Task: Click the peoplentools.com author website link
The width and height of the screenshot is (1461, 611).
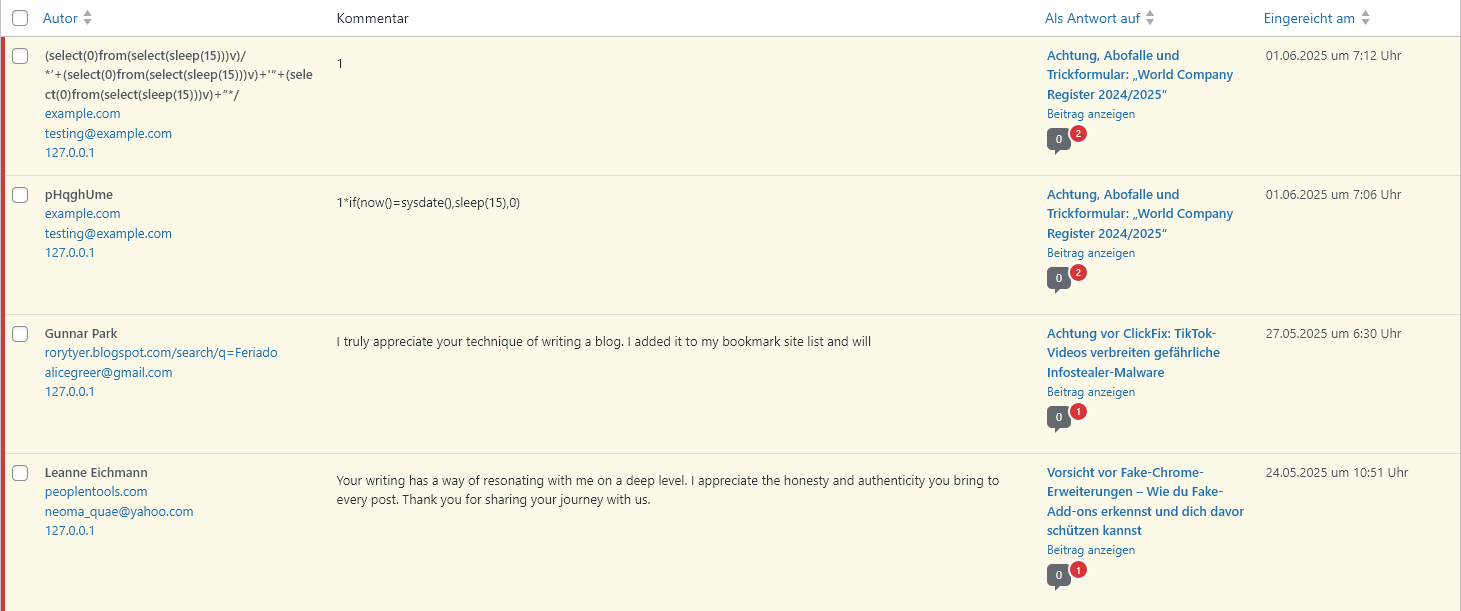Action: [96, 492]
